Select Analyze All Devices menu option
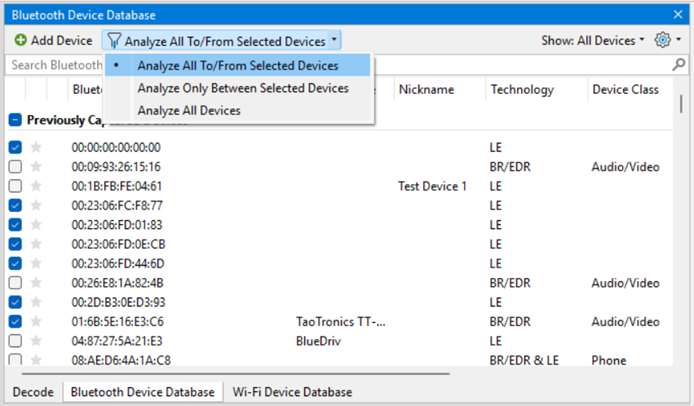This screenshot has height=406, width=694. point(189,110)
